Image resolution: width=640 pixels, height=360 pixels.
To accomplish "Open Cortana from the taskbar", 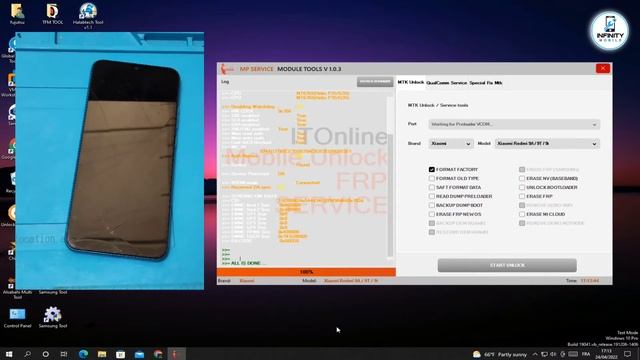I will 46,354.
